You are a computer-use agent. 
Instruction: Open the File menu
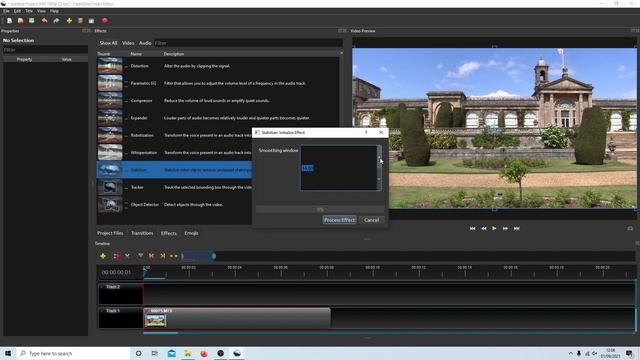click(6, 11)
